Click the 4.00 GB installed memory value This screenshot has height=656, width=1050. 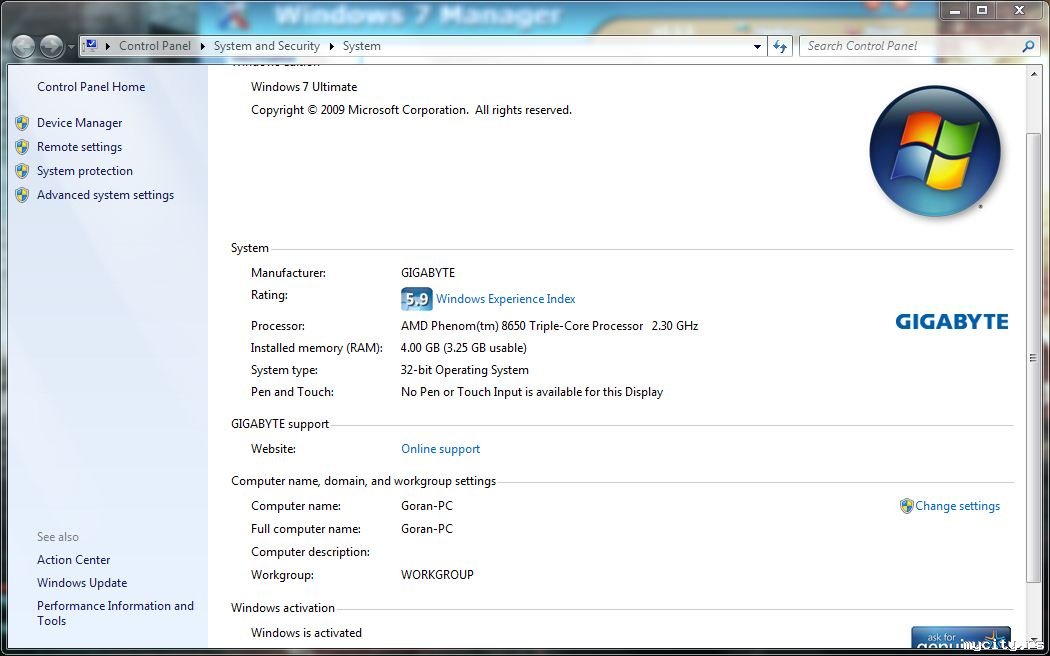point(463,348)
